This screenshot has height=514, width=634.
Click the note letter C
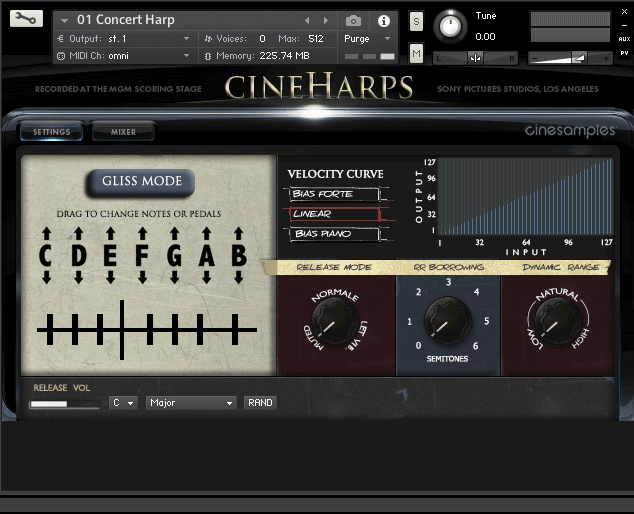tap(46, 256)
